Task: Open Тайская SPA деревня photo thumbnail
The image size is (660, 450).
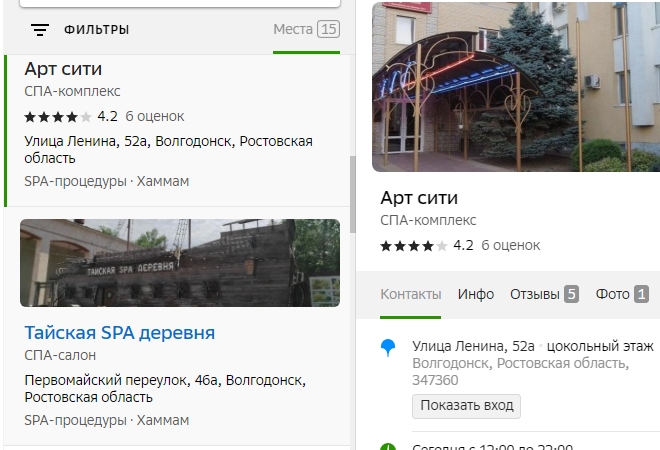Action: [180, 263]
